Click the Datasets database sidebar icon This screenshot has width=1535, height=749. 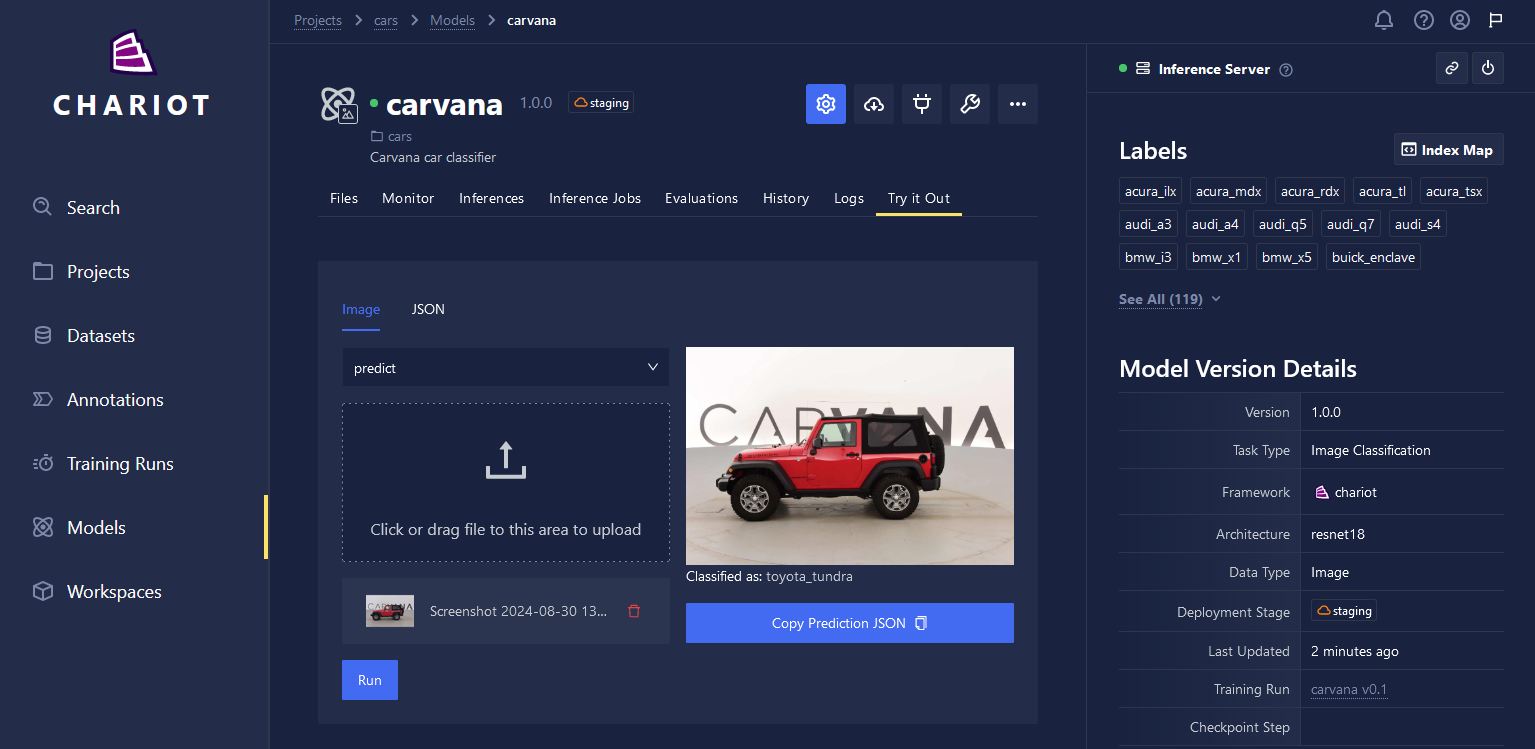[42, 335]
